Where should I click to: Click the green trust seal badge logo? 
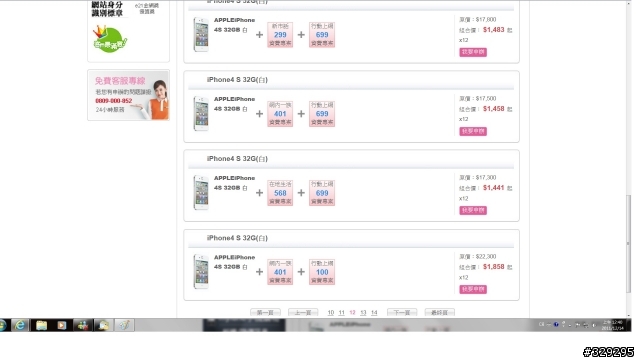click(x=109, y=38)
